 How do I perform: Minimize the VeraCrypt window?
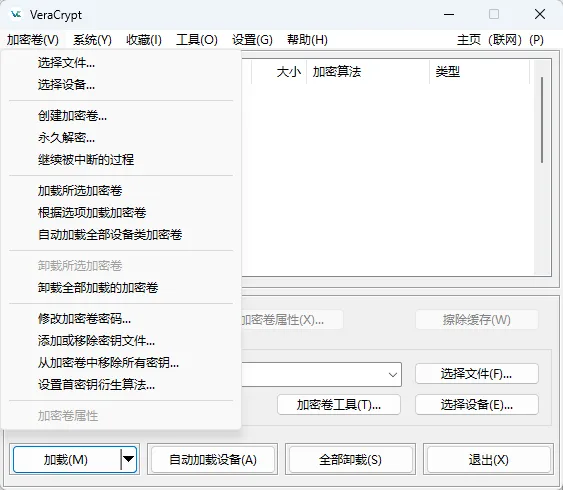click(x=449, y=14)
